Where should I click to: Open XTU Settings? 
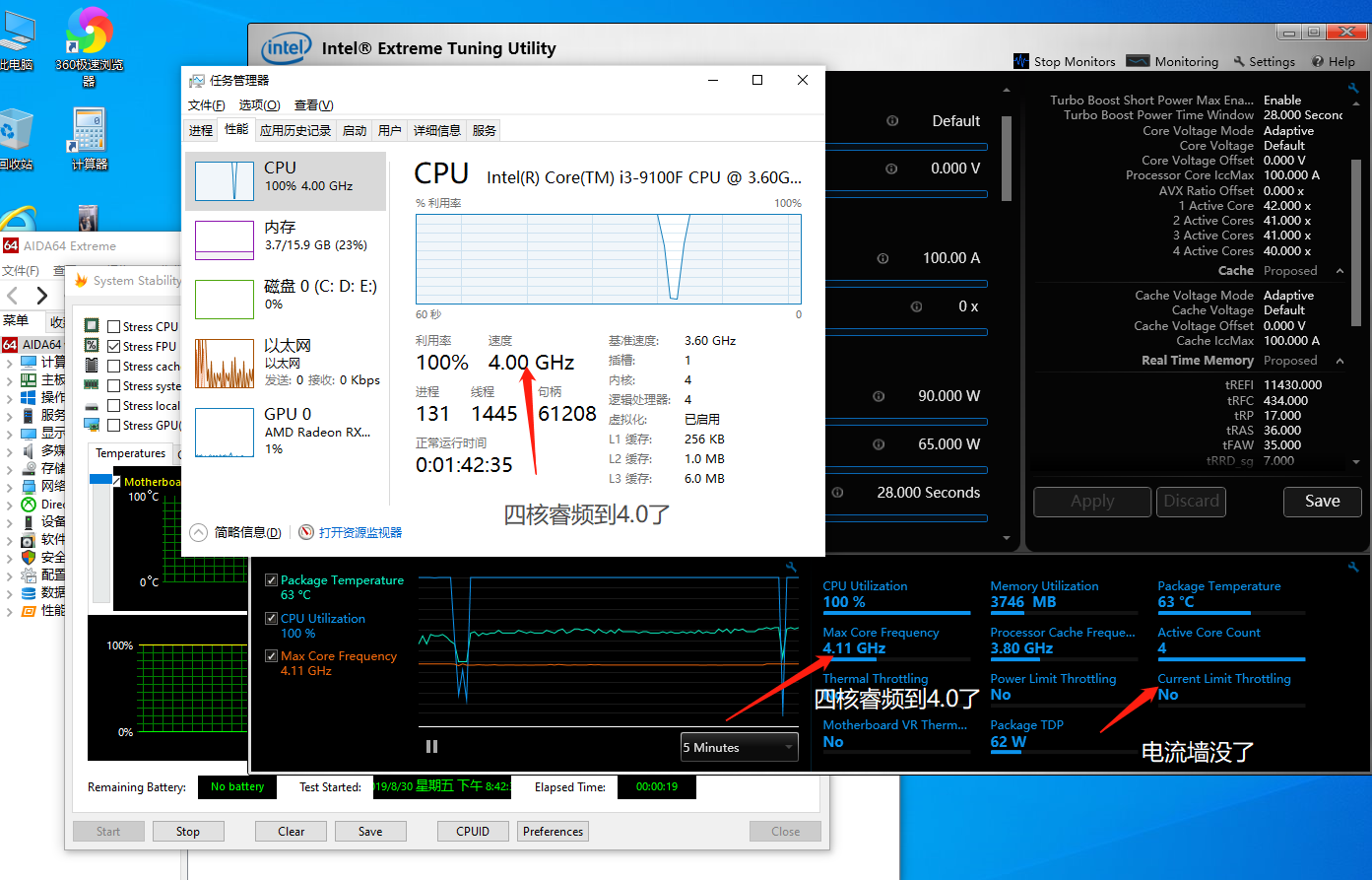point(1264,61)
